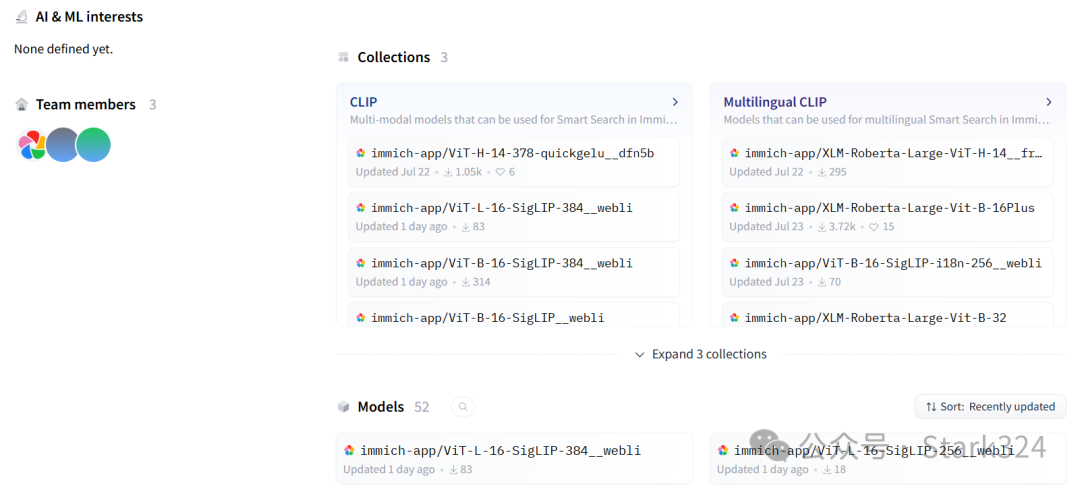Image resolution: width=1080 pixels, height=490 pixels.
Task: Click download icon on ViT-B-16-SigLIP-i18n-256__webli card
Action: (x=822, y=282)
